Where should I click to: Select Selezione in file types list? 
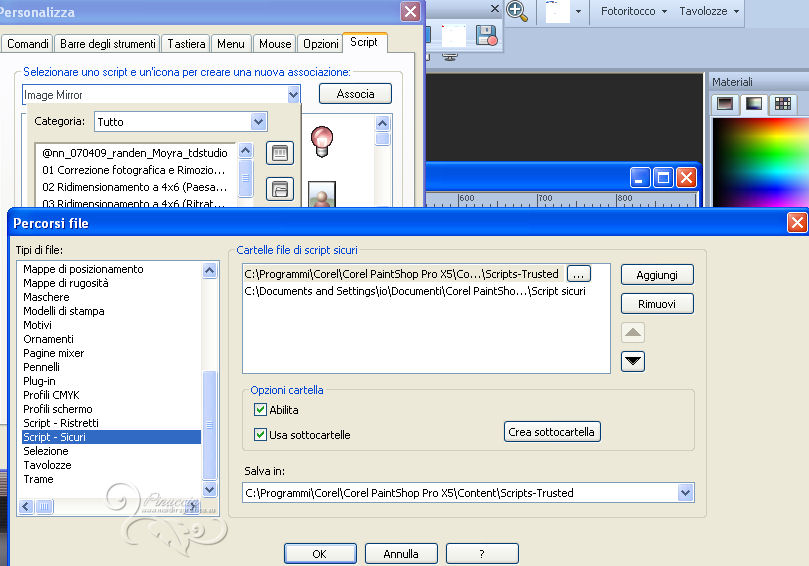pos(45,451)
